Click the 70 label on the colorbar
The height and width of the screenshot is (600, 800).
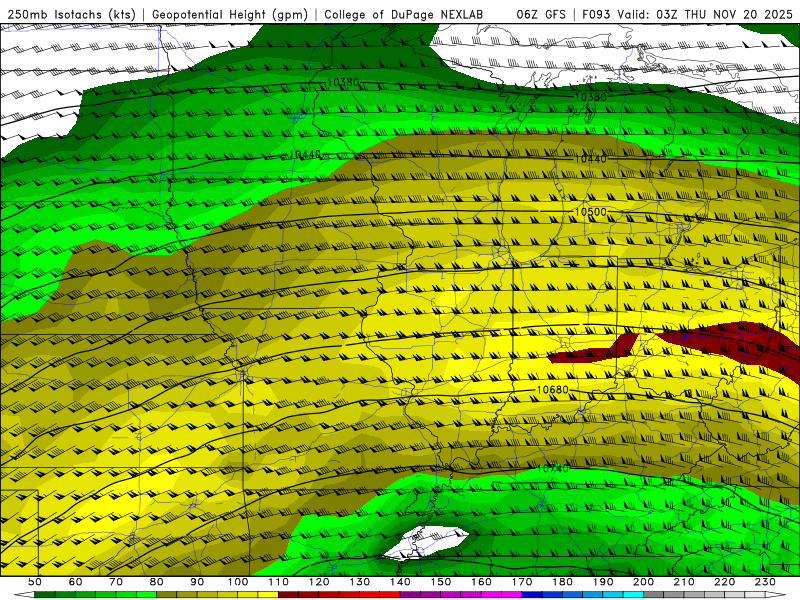coord(116,582)
